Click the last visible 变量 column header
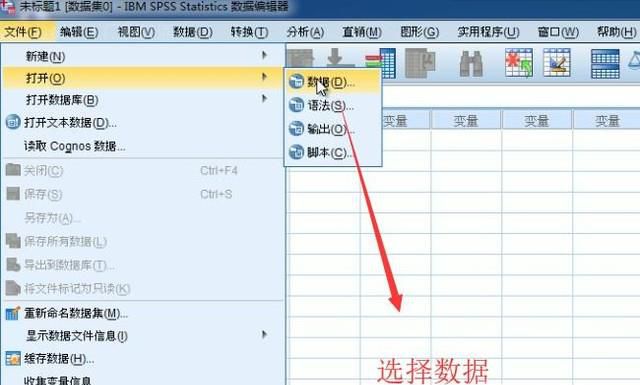The height and width of the screenshot is (385, 640). [607, 120]
